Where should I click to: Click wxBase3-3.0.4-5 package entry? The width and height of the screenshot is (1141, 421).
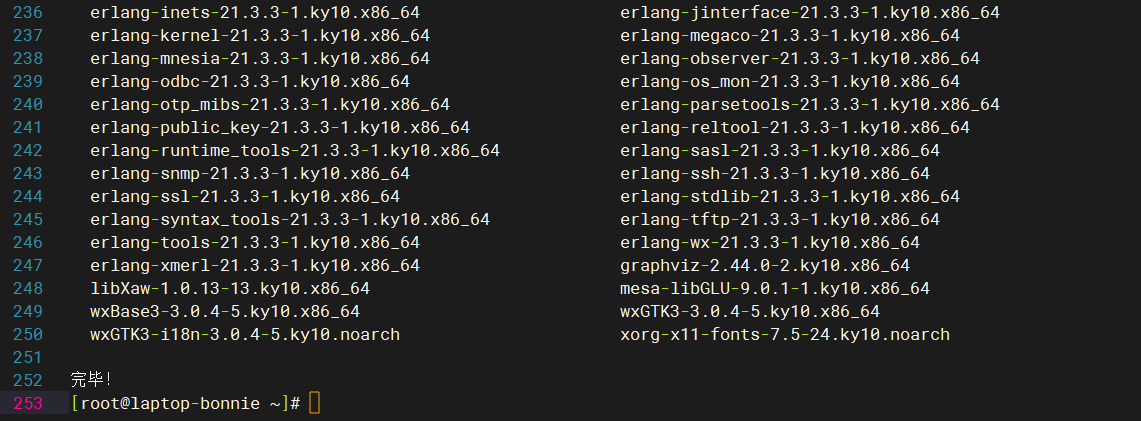click(x=225, y=312)
